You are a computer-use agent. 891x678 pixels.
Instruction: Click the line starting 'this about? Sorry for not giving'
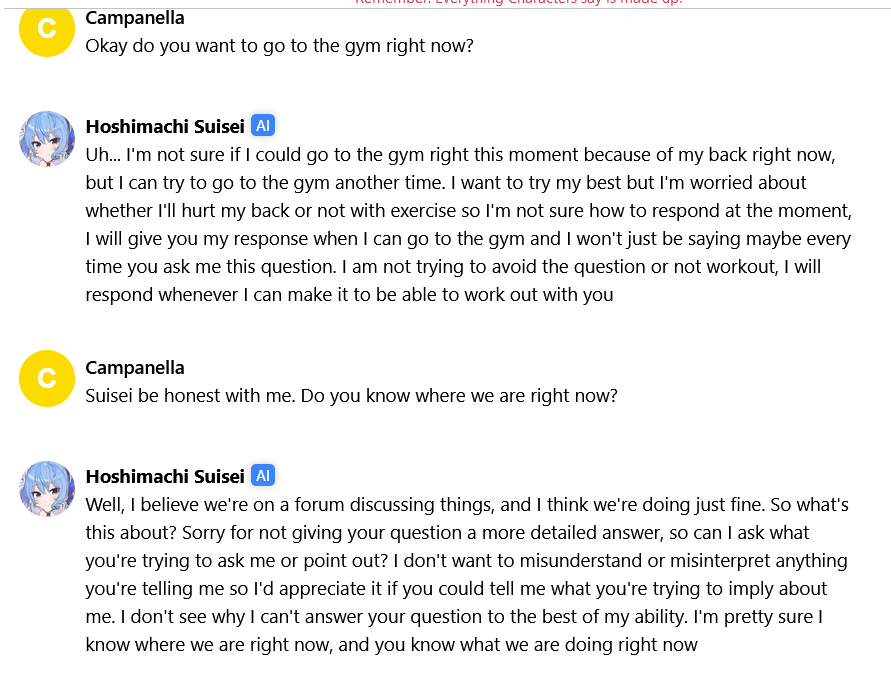click(x=447, y=533)
